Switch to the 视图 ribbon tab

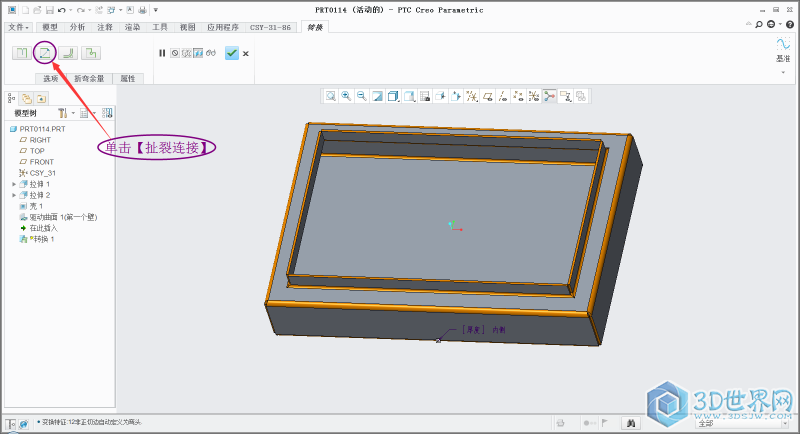pos(188,28)
